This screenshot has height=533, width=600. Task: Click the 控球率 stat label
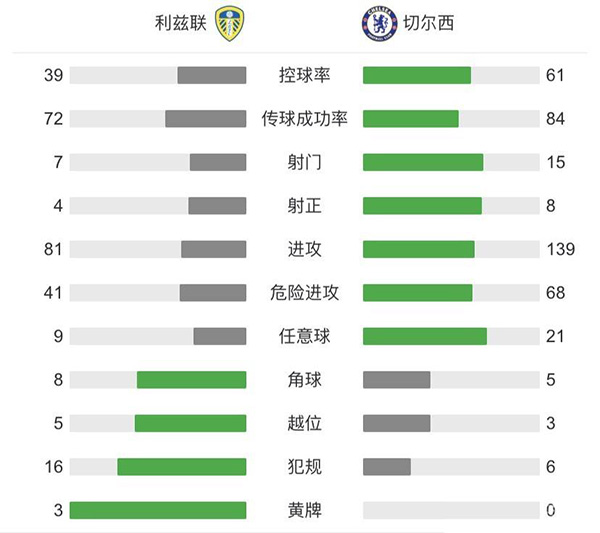coord(305,75)
